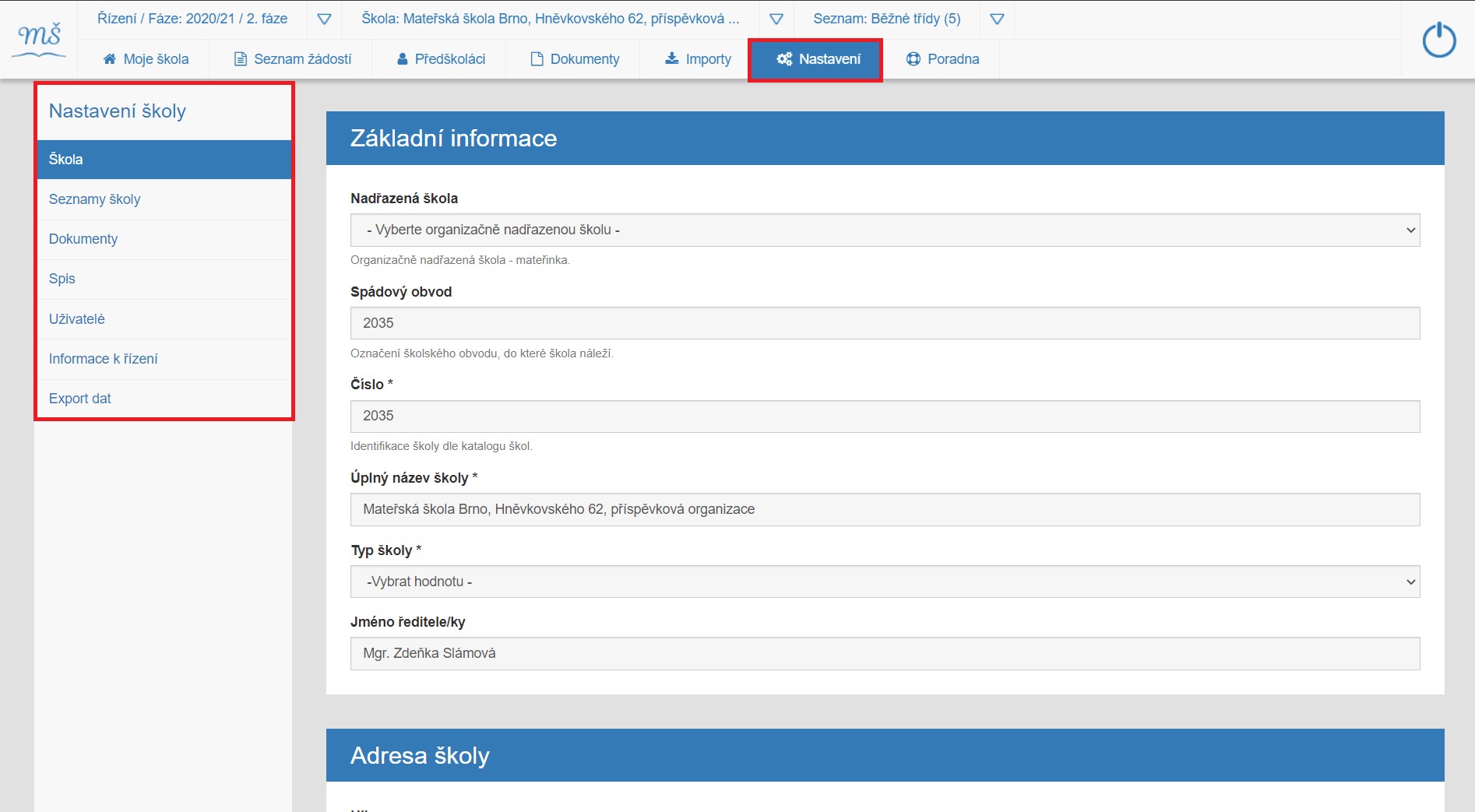The image size is (1475, 812).
Task: Click the hint 'Označení školského obvodu'
Action: click(482, 353)
